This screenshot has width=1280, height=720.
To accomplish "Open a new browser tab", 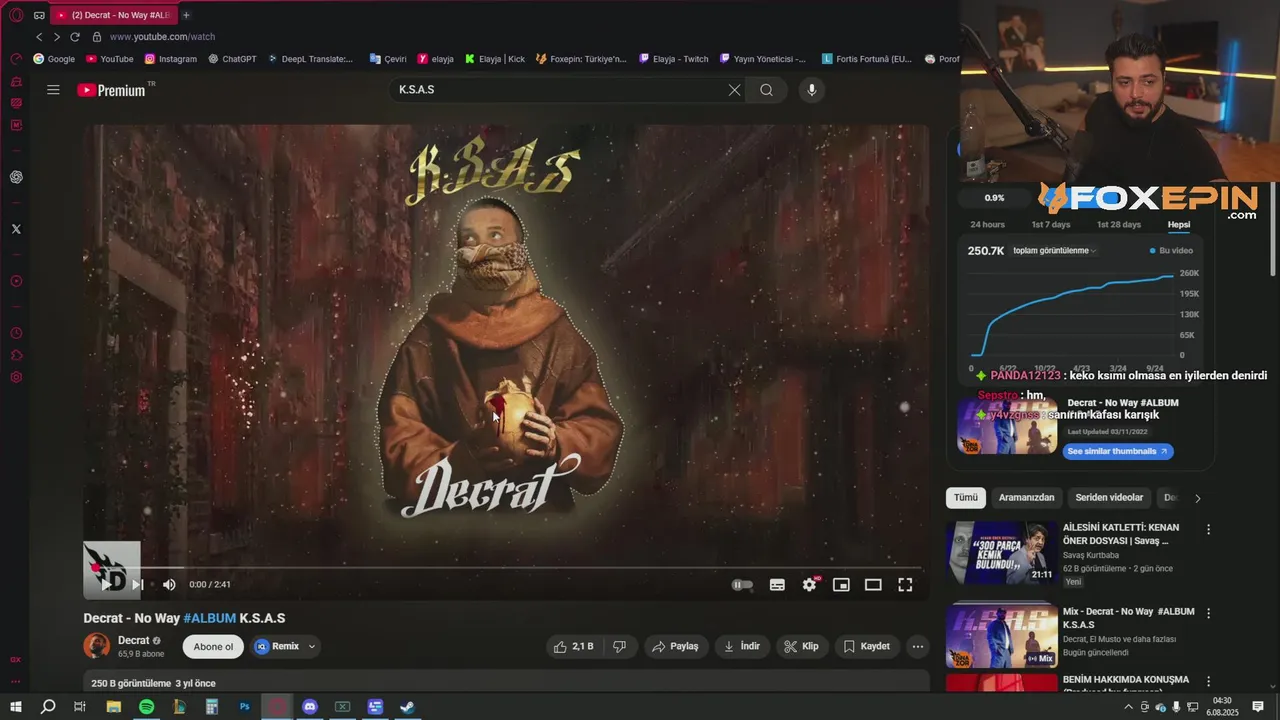I will (186, 15).
